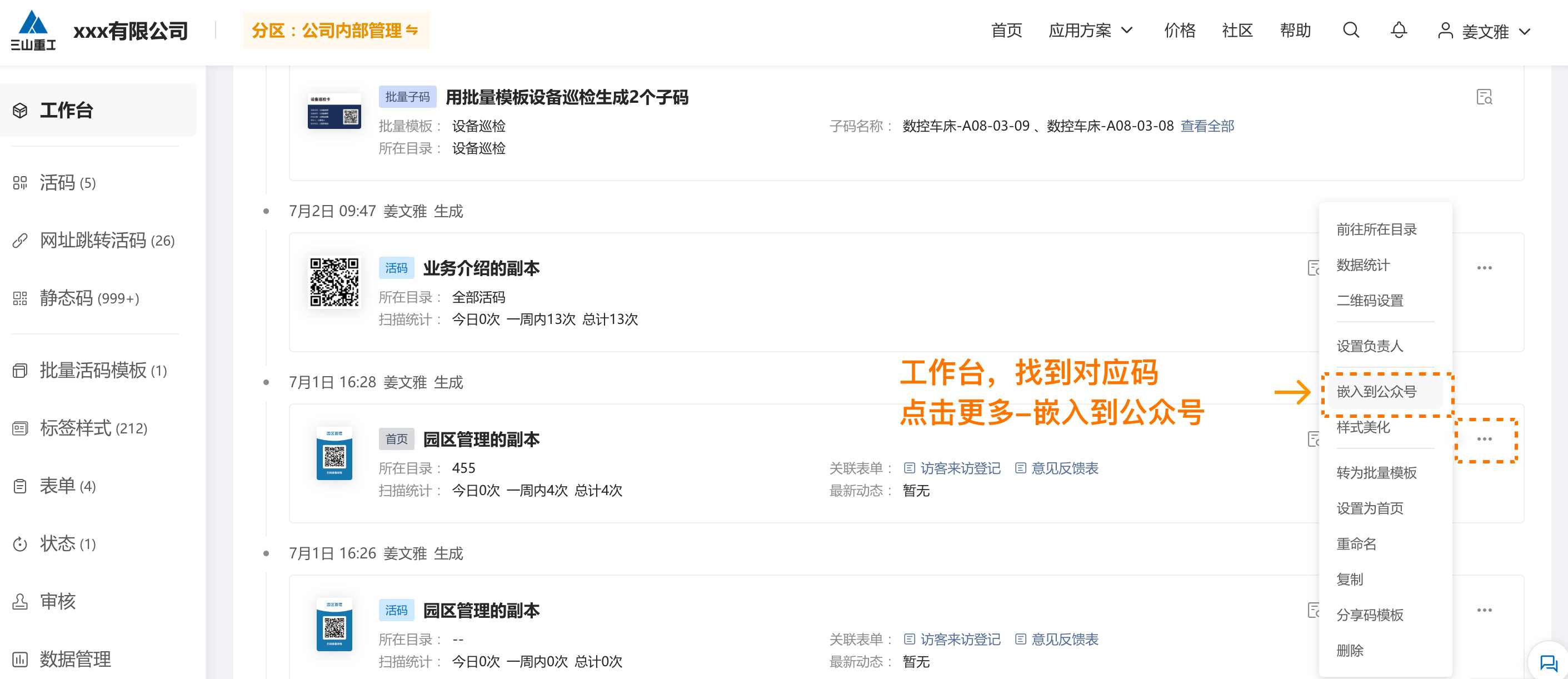Click the 首页 园区管理的副本 poster thumbnail
The height and width of the screenshot is (679, 1568).
pyautogui.click(x=334, y=453)
